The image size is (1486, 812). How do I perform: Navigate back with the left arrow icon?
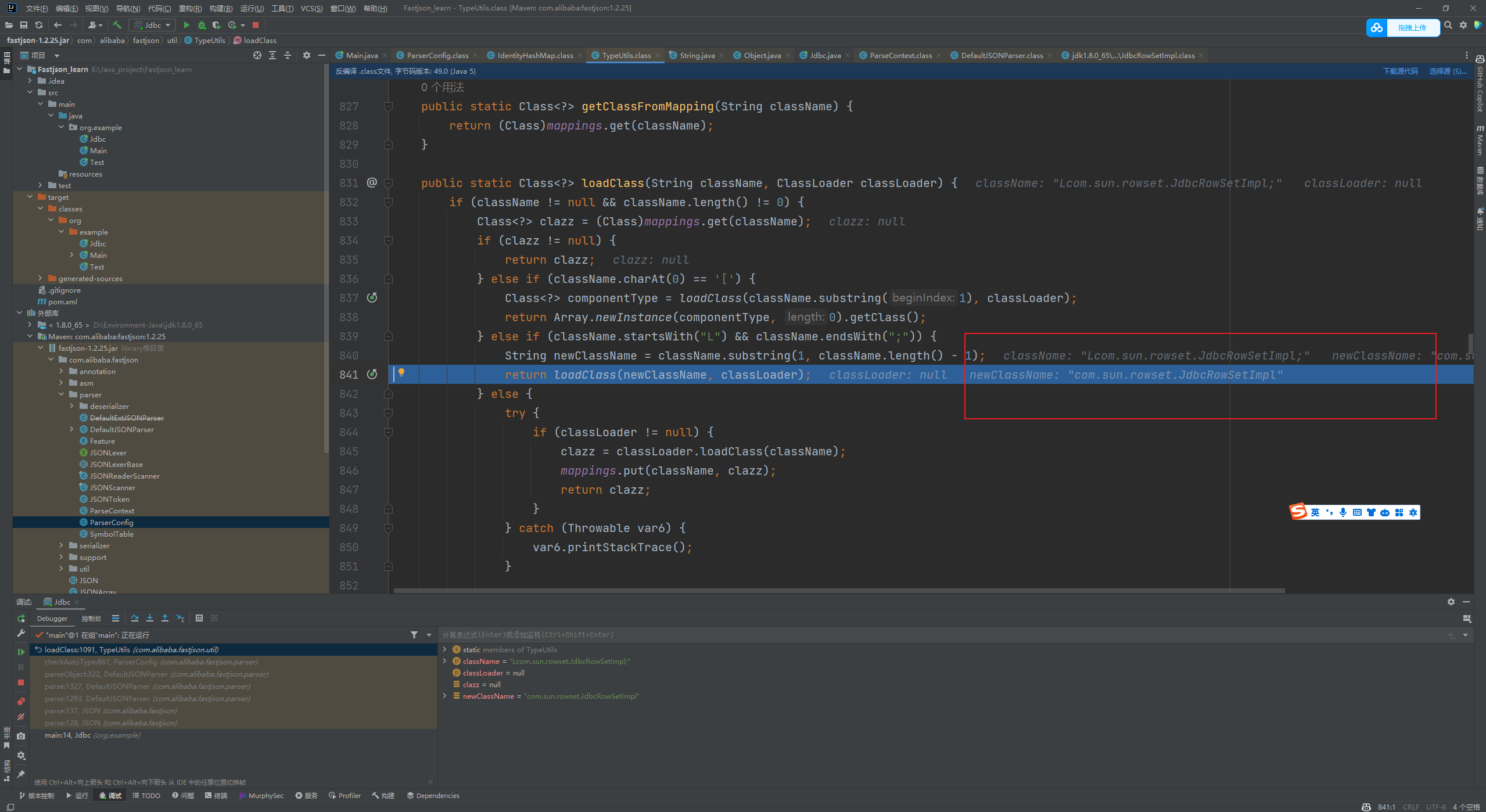click(58, 25)
